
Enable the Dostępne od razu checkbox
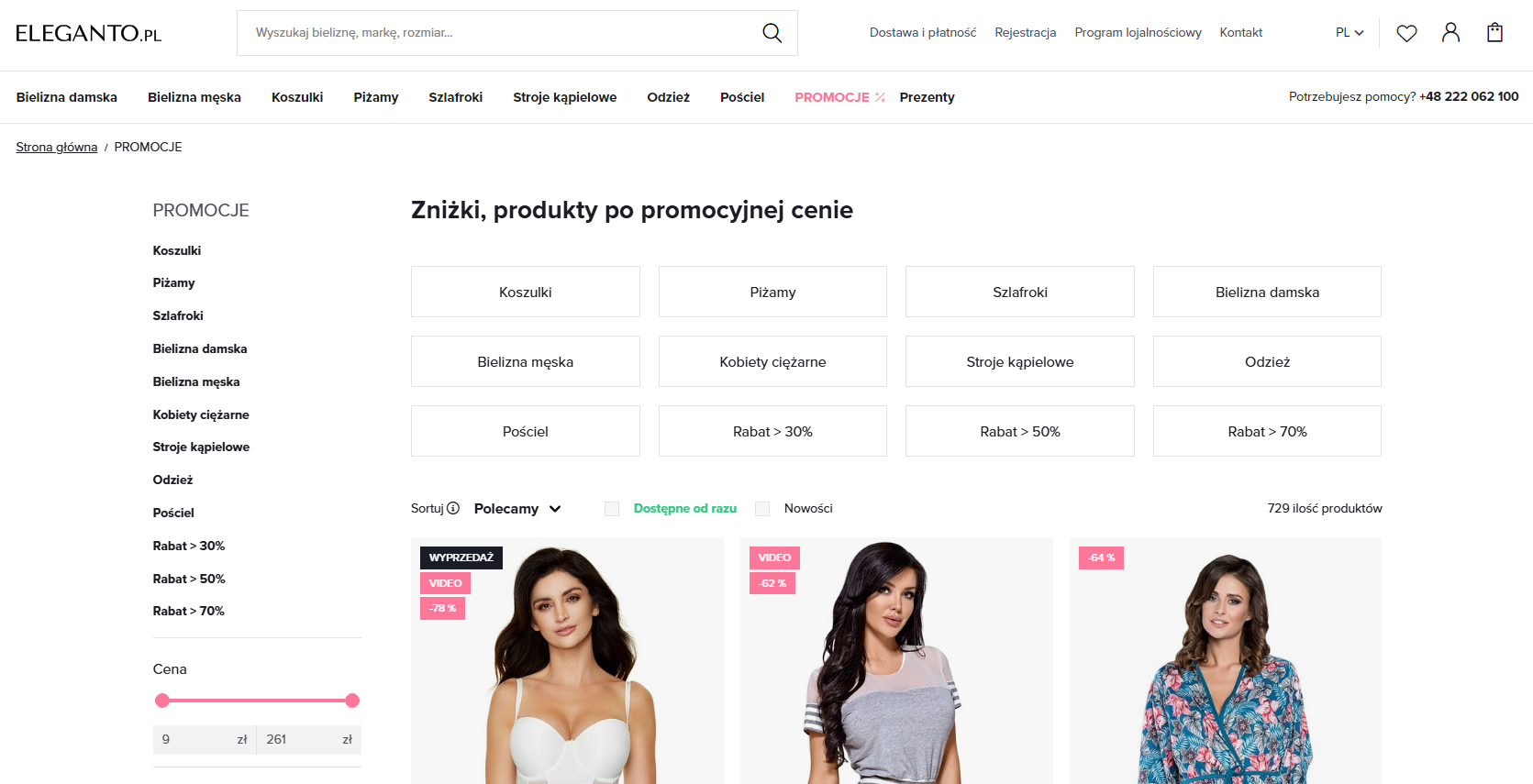612,508
